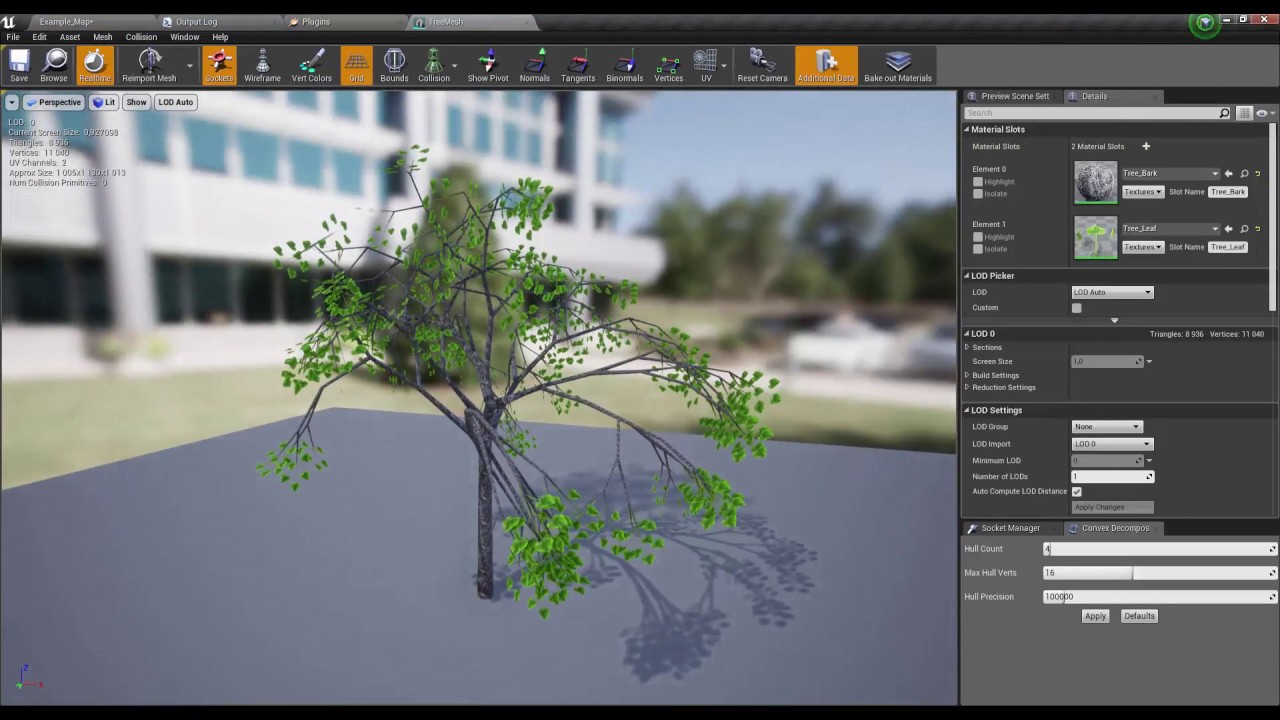Use selected asset for Tree_Bark slot

(x=1229, y=173)
